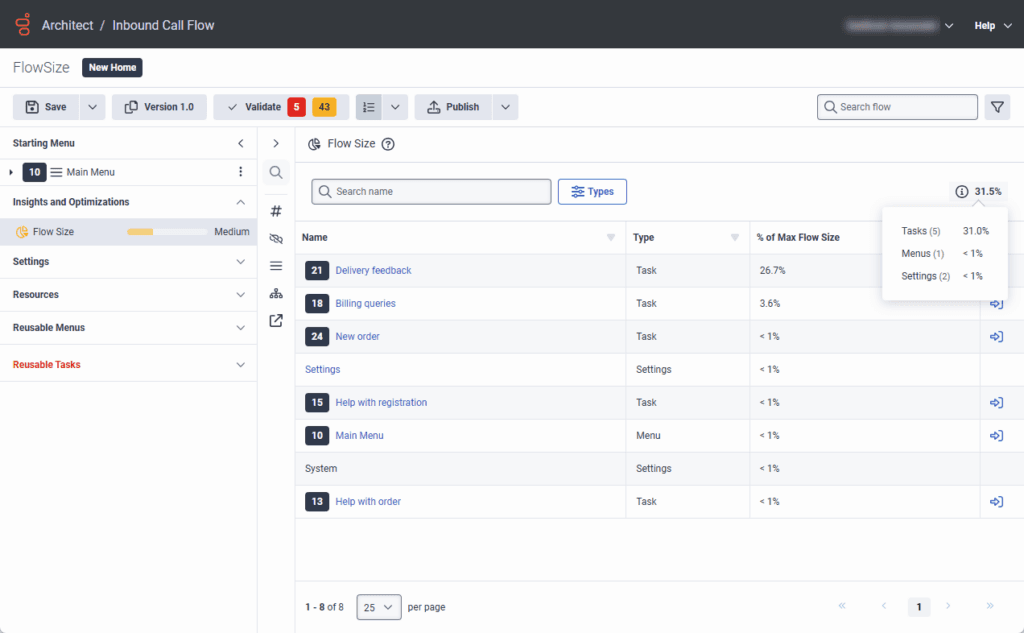This screenshot has width=1024, height=633.
Task: Click the navigation arrow icon on Billing queries row
Action: (x=996, y=303)
